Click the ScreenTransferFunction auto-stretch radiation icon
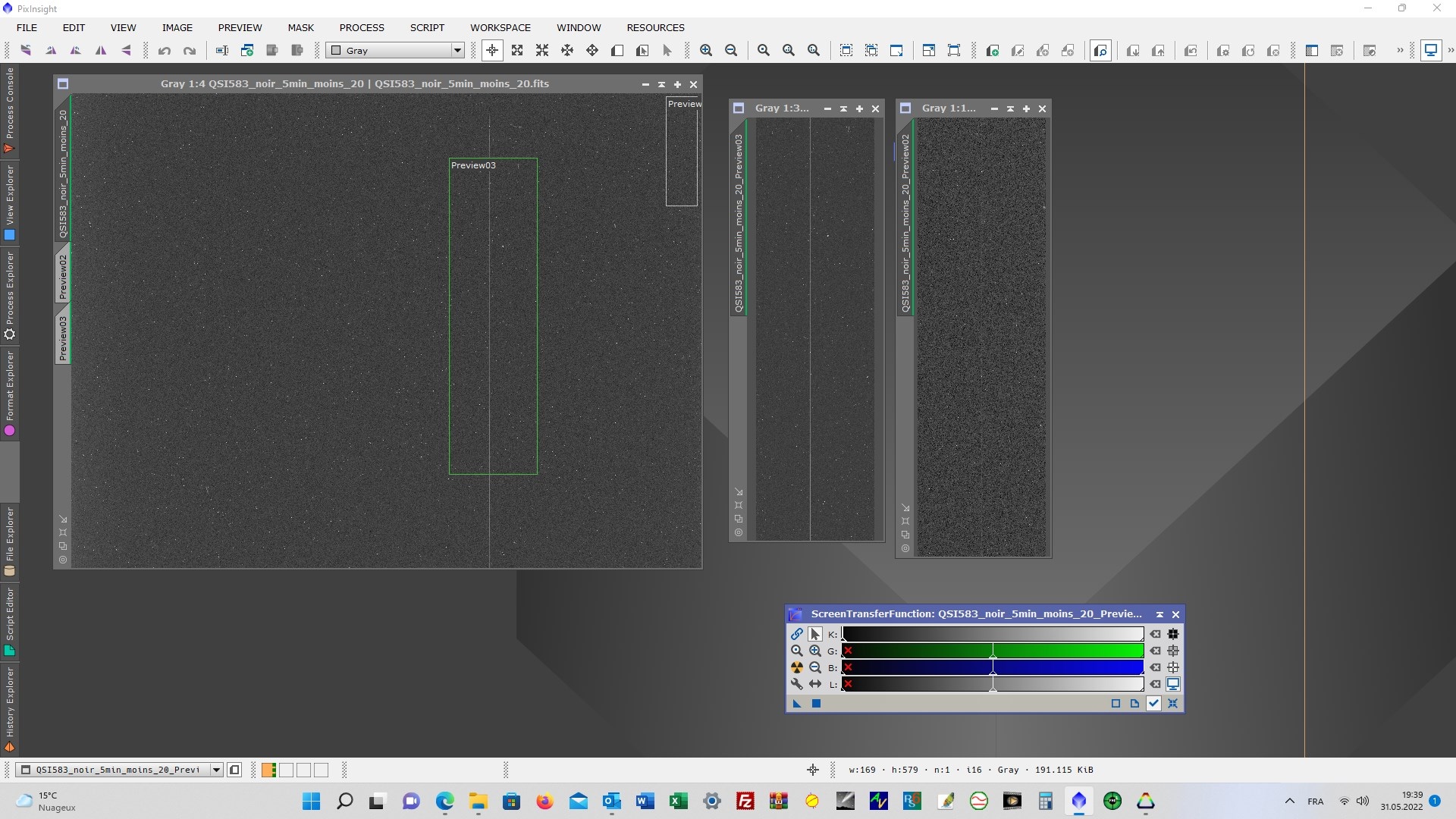 [x=796, y=667]
